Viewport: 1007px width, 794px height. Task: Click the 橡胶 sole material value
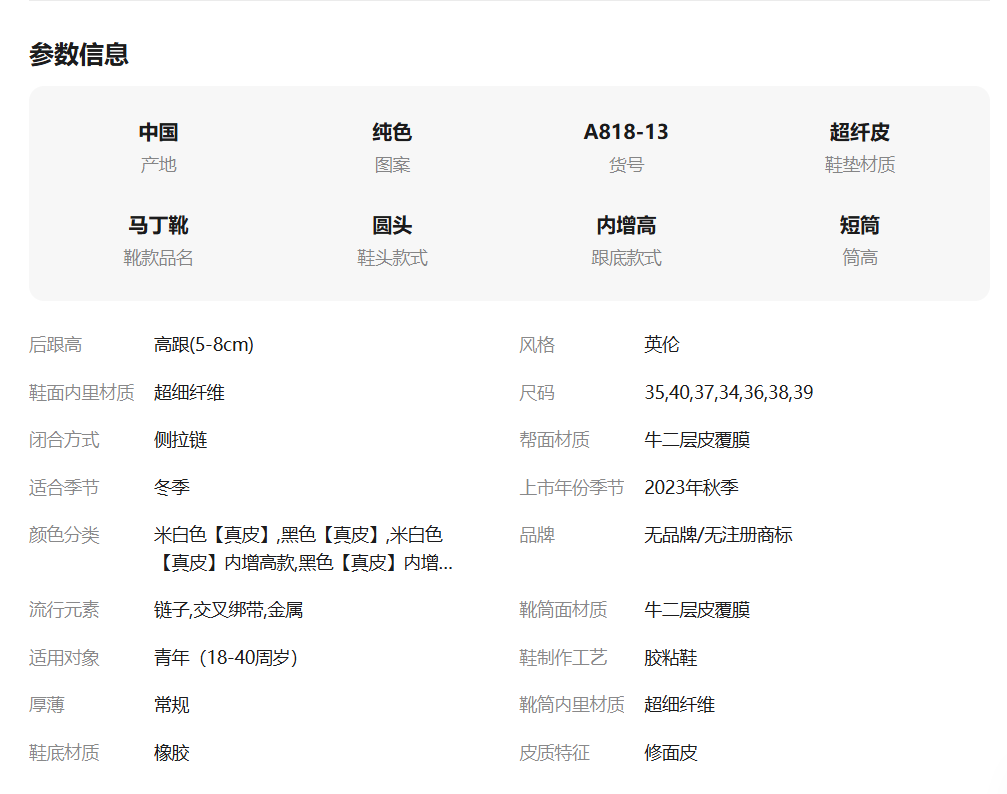point(172,753)
